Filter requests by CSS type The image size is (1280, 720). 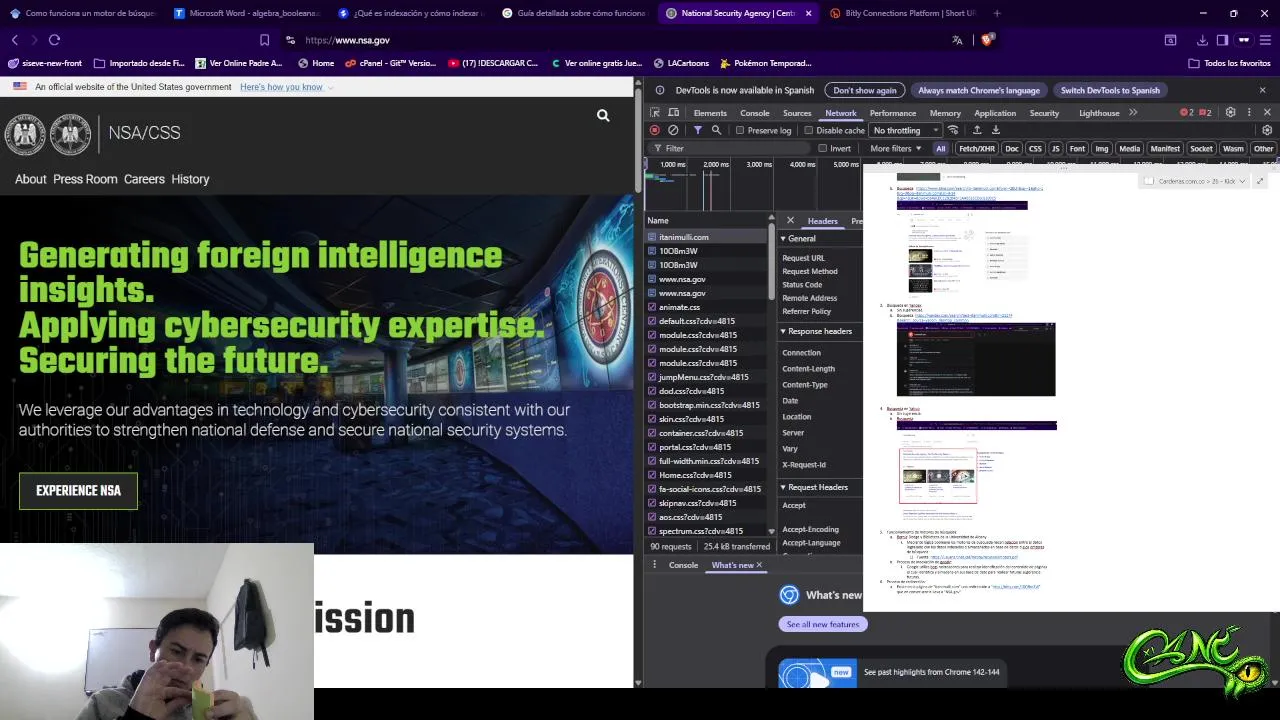point(1035,148)
